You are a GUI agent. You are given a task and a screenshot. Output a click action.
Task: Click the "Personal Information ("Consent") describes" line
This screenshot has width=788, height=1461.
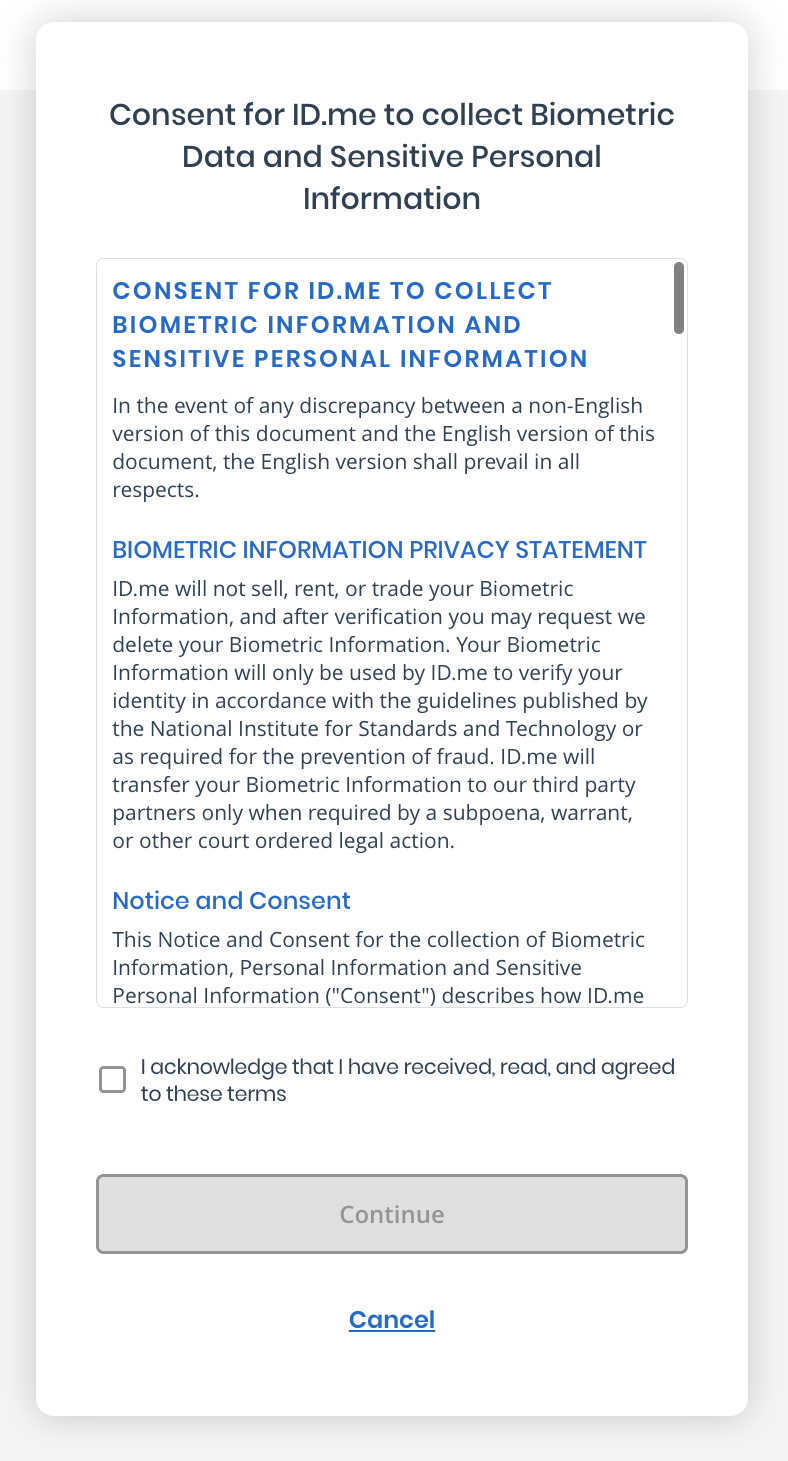point(379,996)
